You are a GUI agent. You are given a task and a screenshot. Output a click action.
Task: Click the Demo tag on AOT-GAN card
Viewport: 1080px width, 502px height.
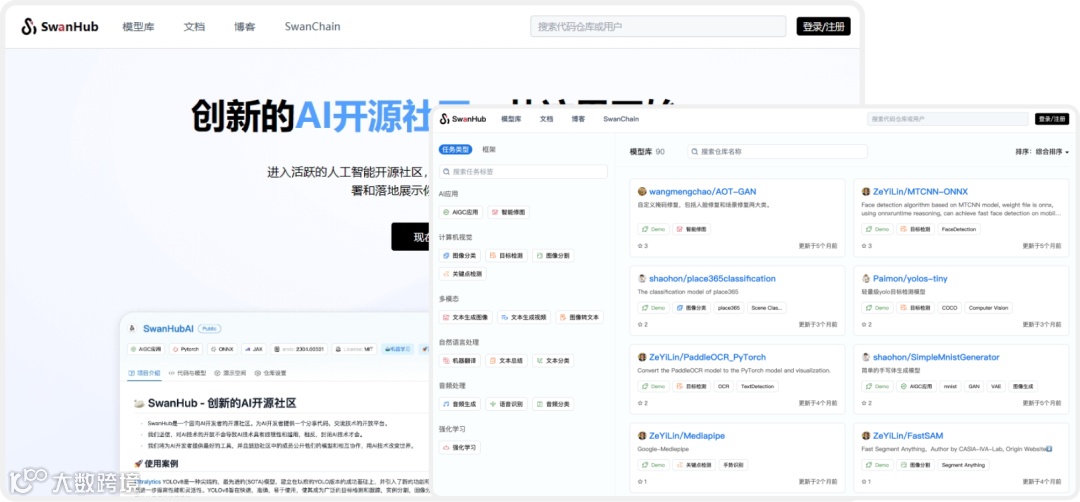pyautogui.click(x=653, y=229)
